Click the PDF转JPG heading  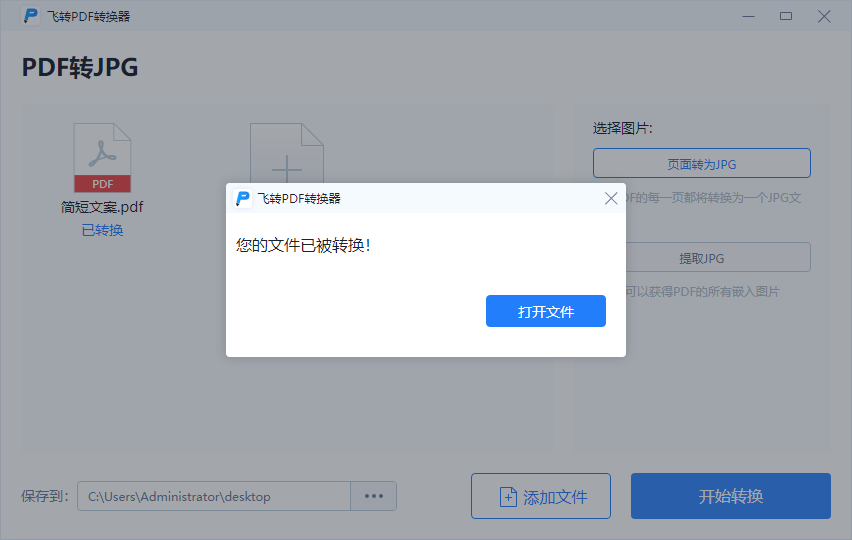(x=80, y=67)
